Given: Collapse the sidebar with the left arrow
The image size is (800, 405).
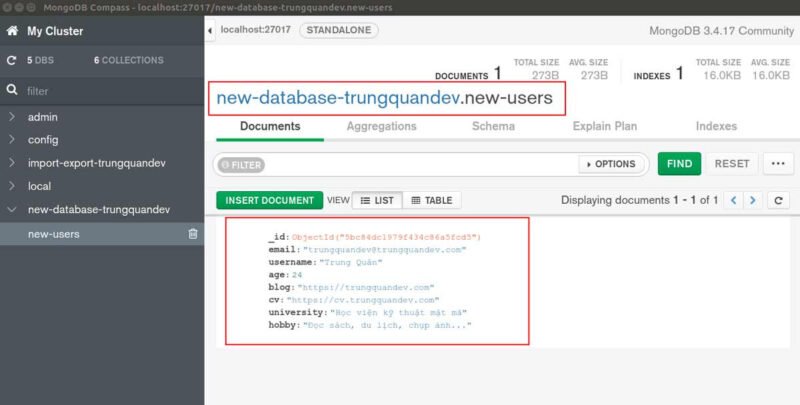Looking at the screenshot, I should point(210,31).
